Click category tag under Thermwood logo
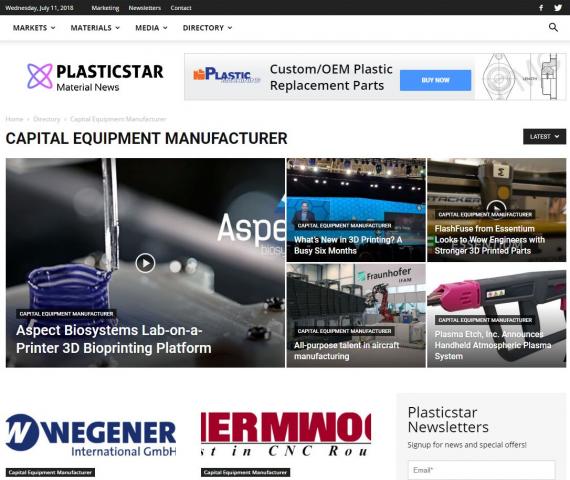The height and width of the screenshot is (480, 570). pos(245,472)
